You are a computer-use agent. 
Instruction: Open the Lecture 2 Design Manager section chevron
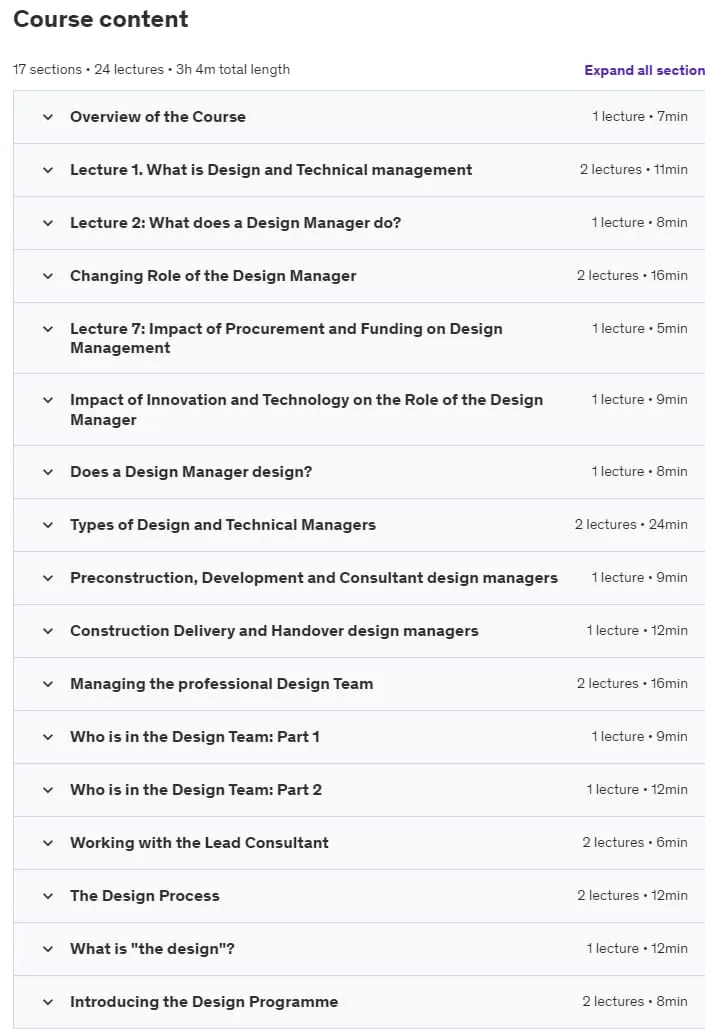[48, 223]
